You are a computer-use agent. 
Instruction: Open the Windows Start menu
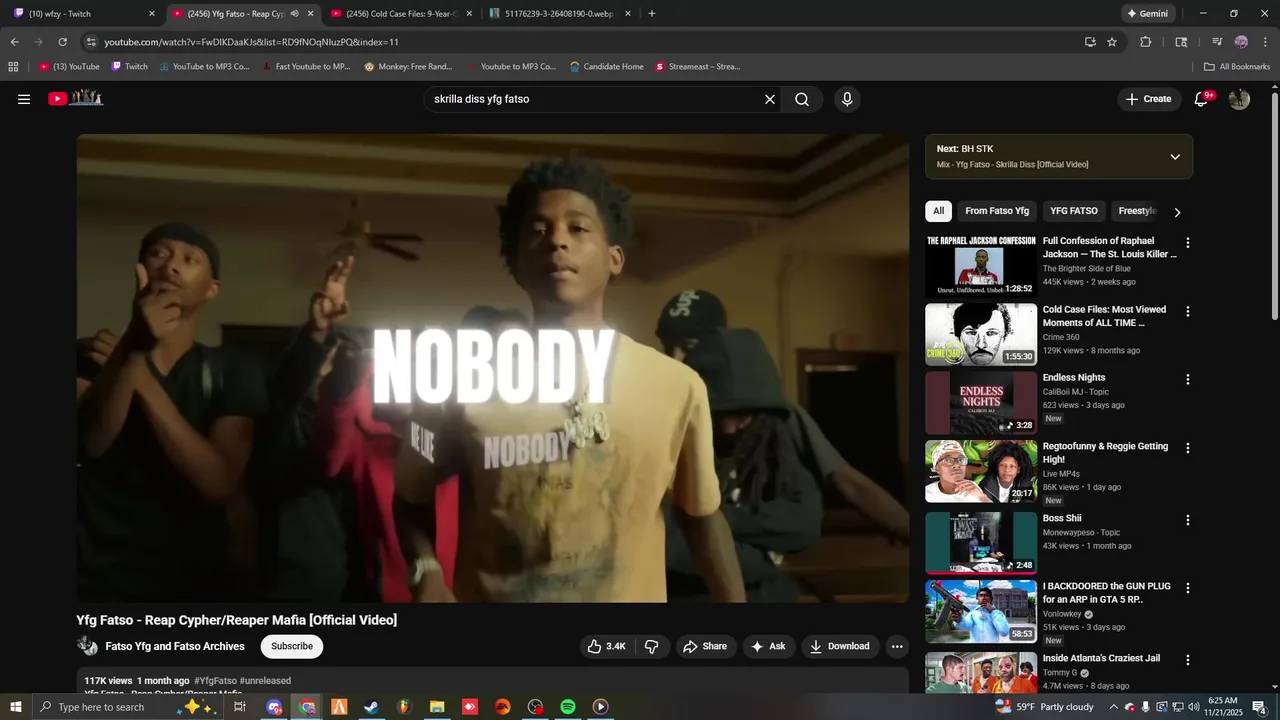(16, 707)
